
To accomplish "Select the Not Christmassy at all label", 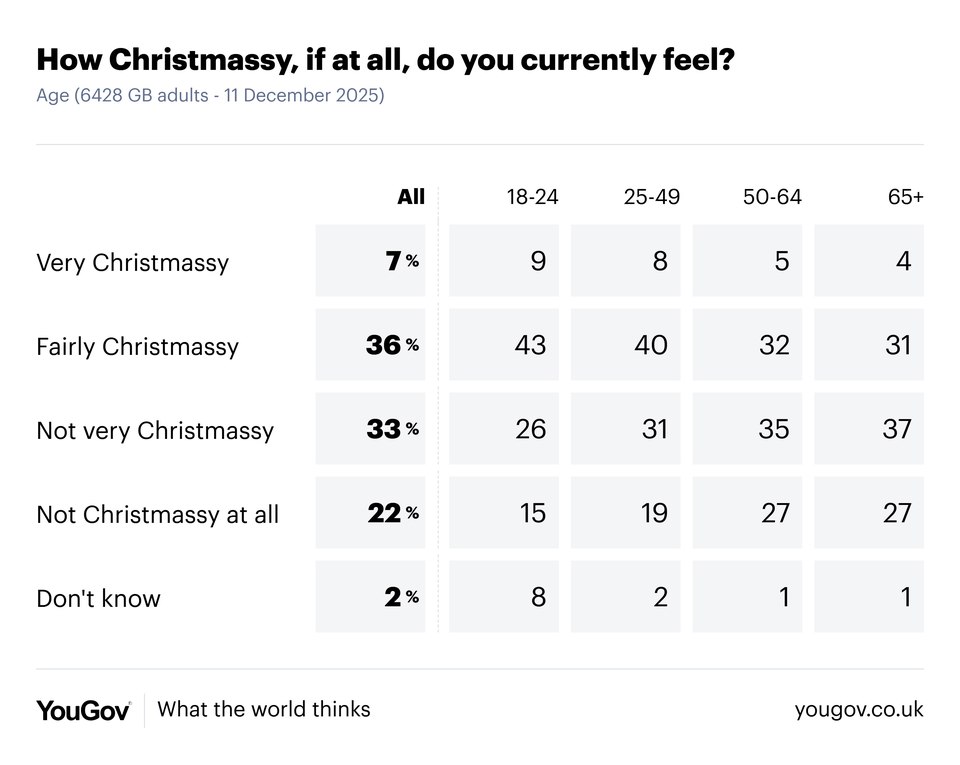I will pos(157,514).
